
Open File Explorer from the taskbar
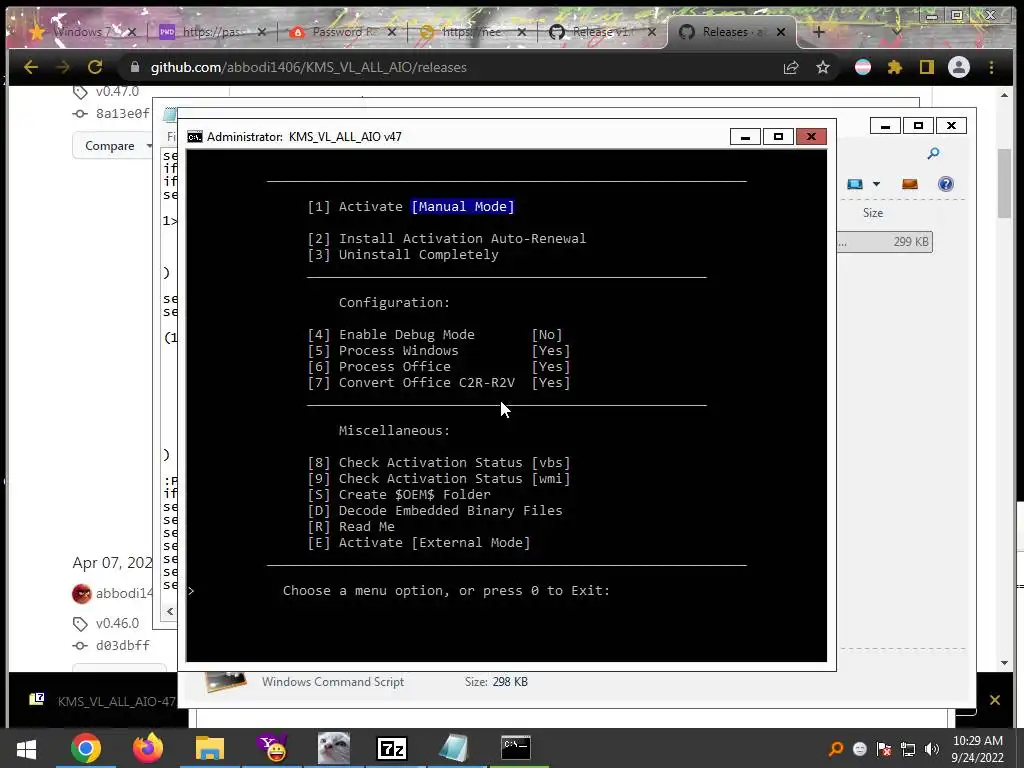[210, 748]
